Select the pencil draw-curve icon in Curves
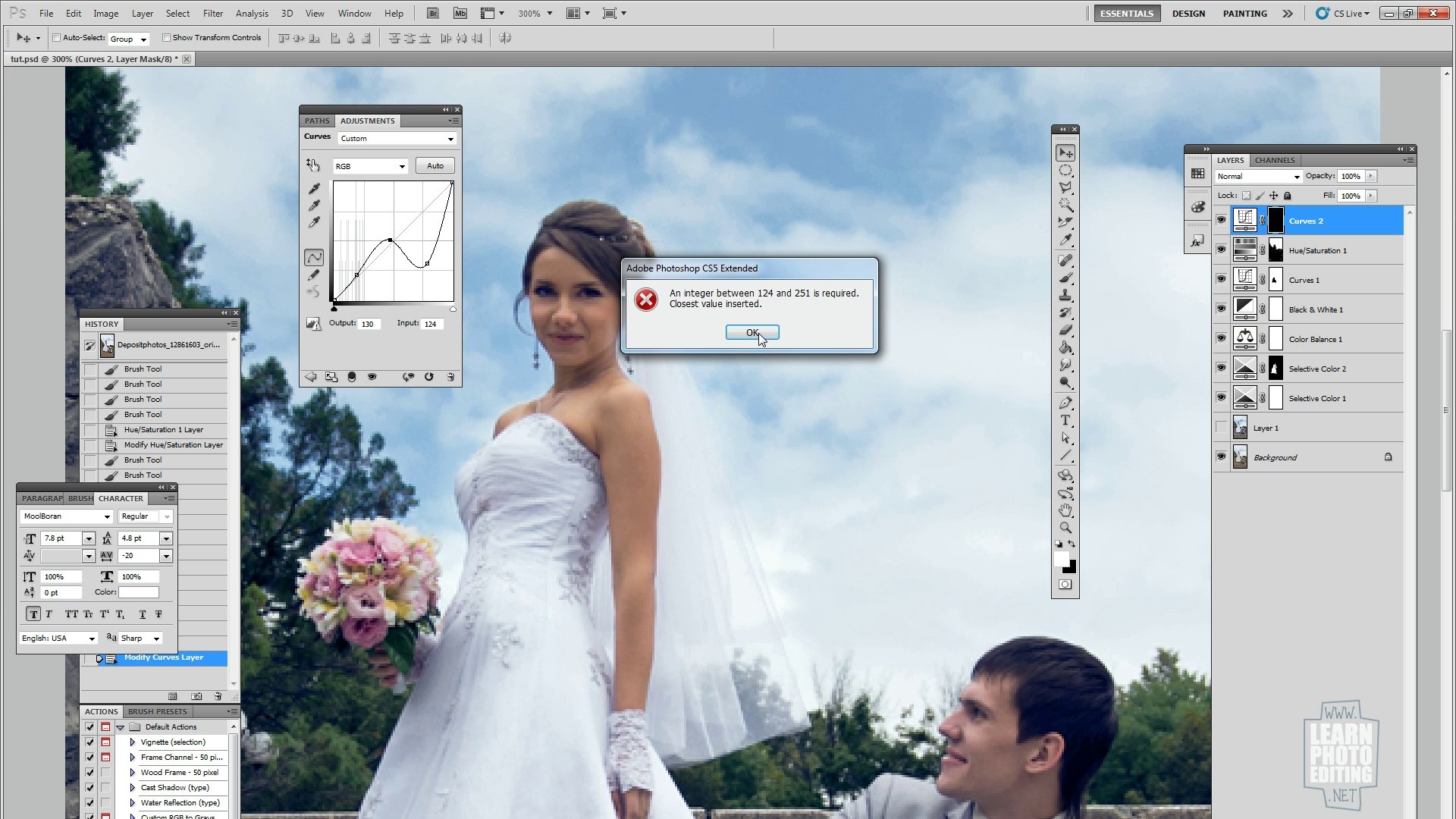 [x=314, y=275]
